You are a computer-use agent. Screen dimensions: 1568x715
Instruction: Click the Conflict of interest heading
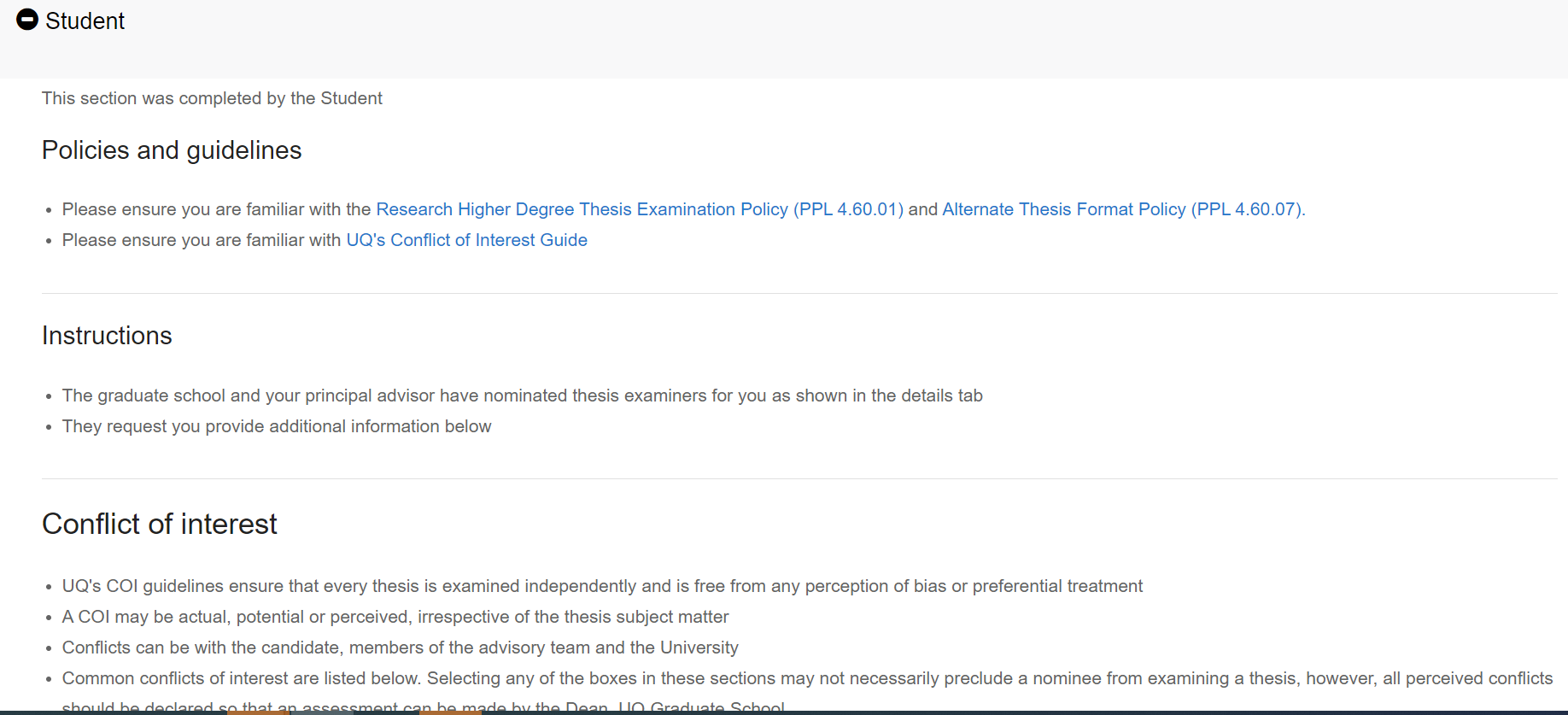160,524
